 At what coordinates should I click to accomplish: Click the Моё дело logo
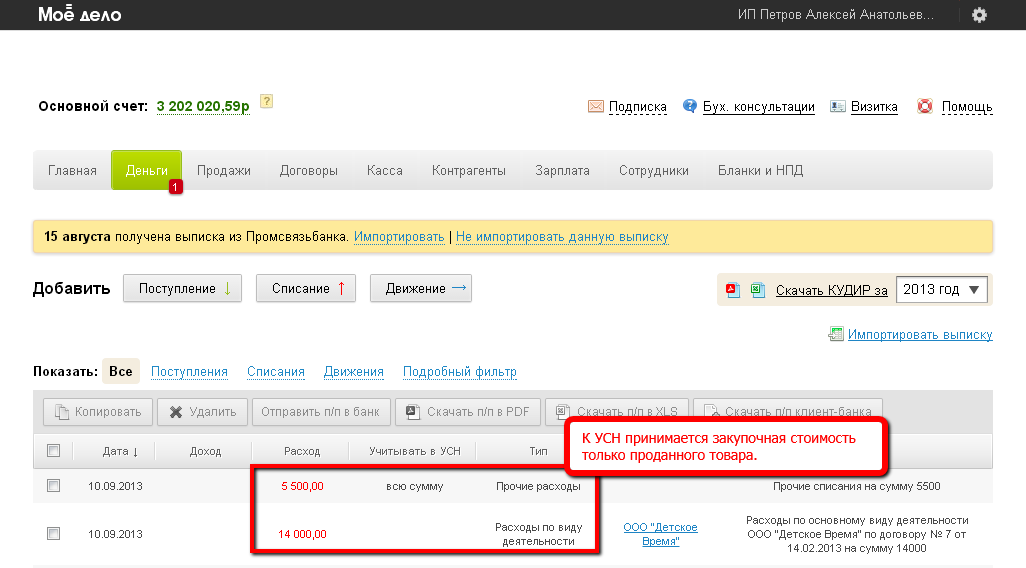(x=80, y=14)
